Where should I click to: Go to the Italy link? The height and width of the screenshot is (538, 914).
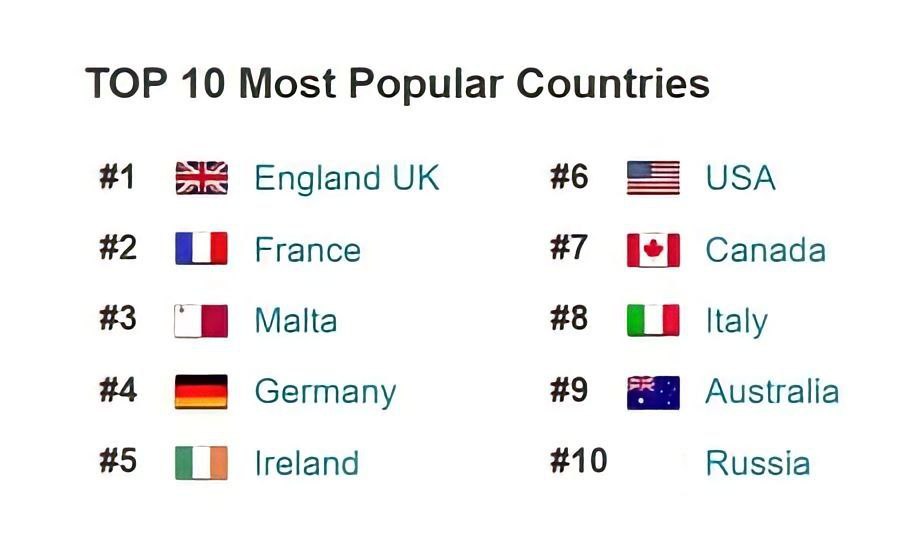736,321
